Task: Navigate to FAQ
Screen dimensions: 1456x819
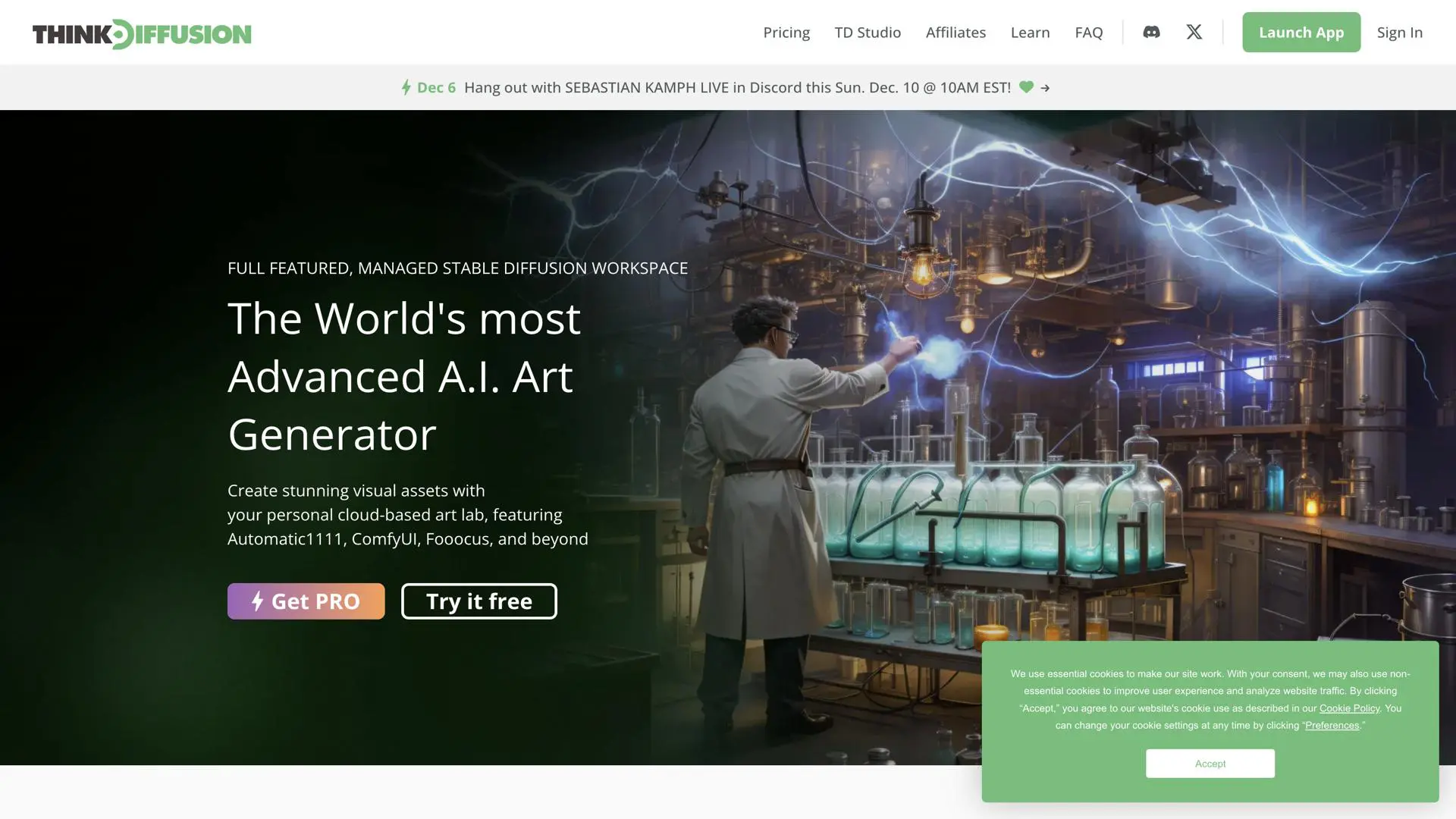Action: 1088,33
